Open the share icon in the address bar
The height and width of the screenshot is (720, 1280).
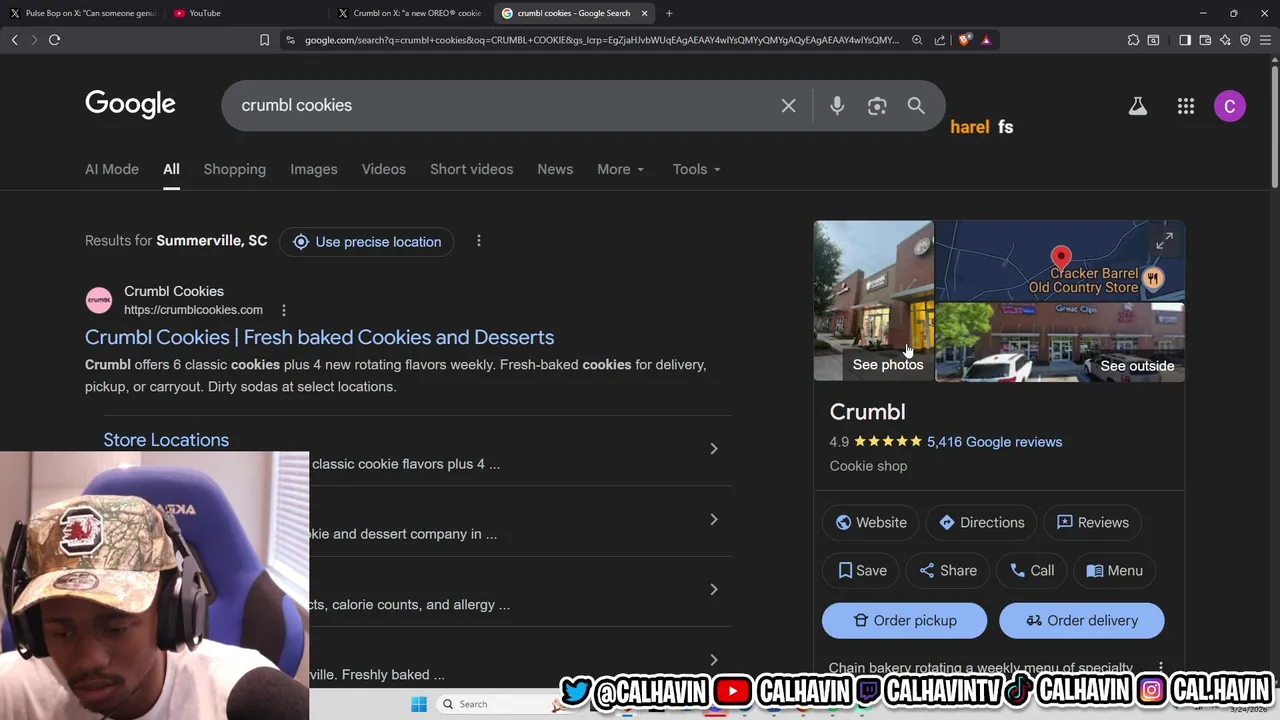940,40
